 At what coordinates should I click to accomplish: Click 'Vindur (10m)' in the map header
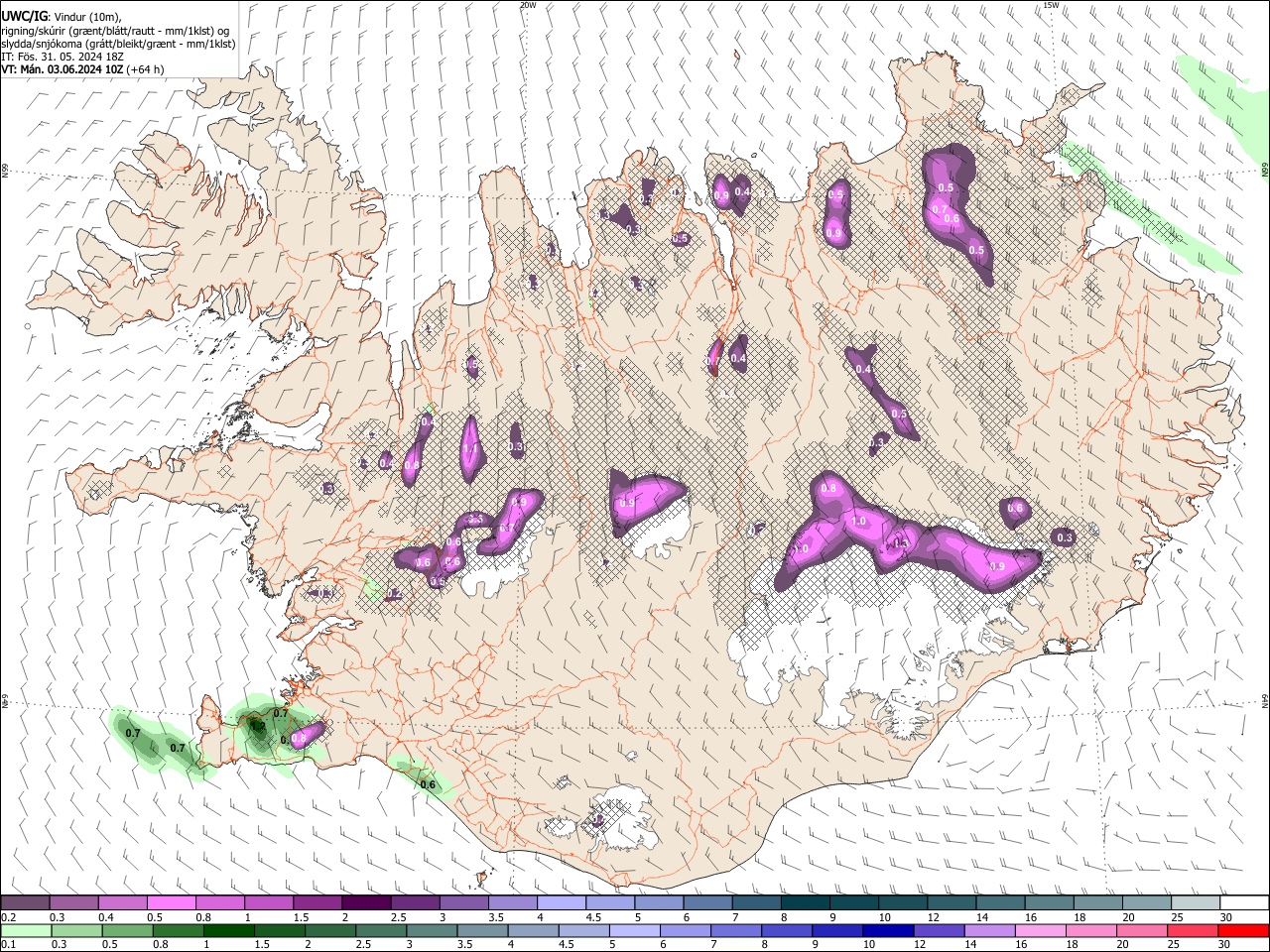coord(85,17)
